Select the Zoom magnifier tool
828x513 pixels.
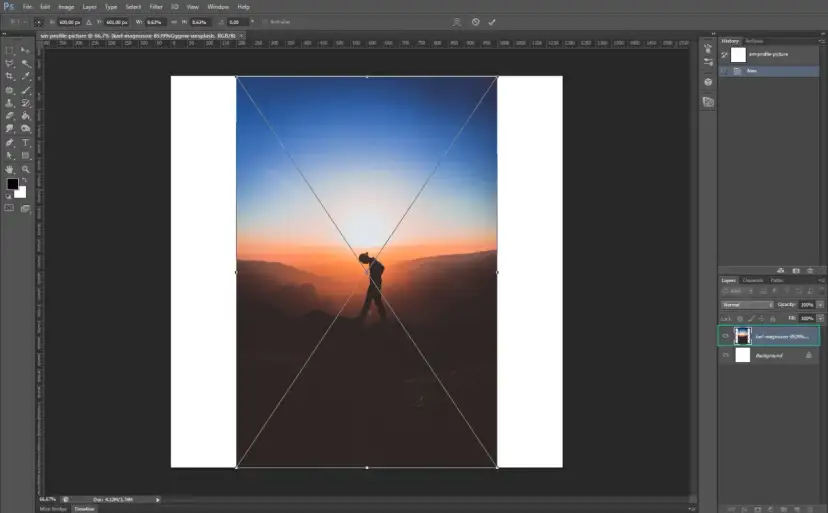tap(25, 169)
